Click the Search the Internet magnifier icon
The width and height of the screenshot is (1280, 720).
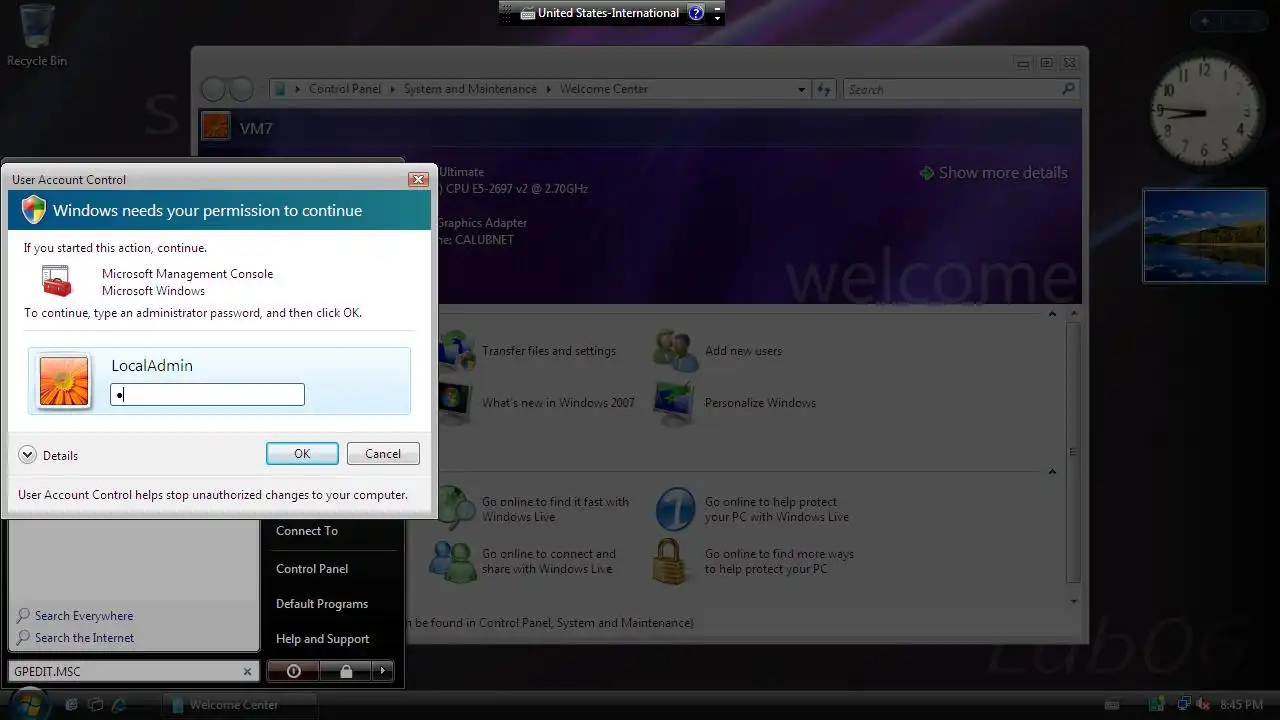pos(23,637)
